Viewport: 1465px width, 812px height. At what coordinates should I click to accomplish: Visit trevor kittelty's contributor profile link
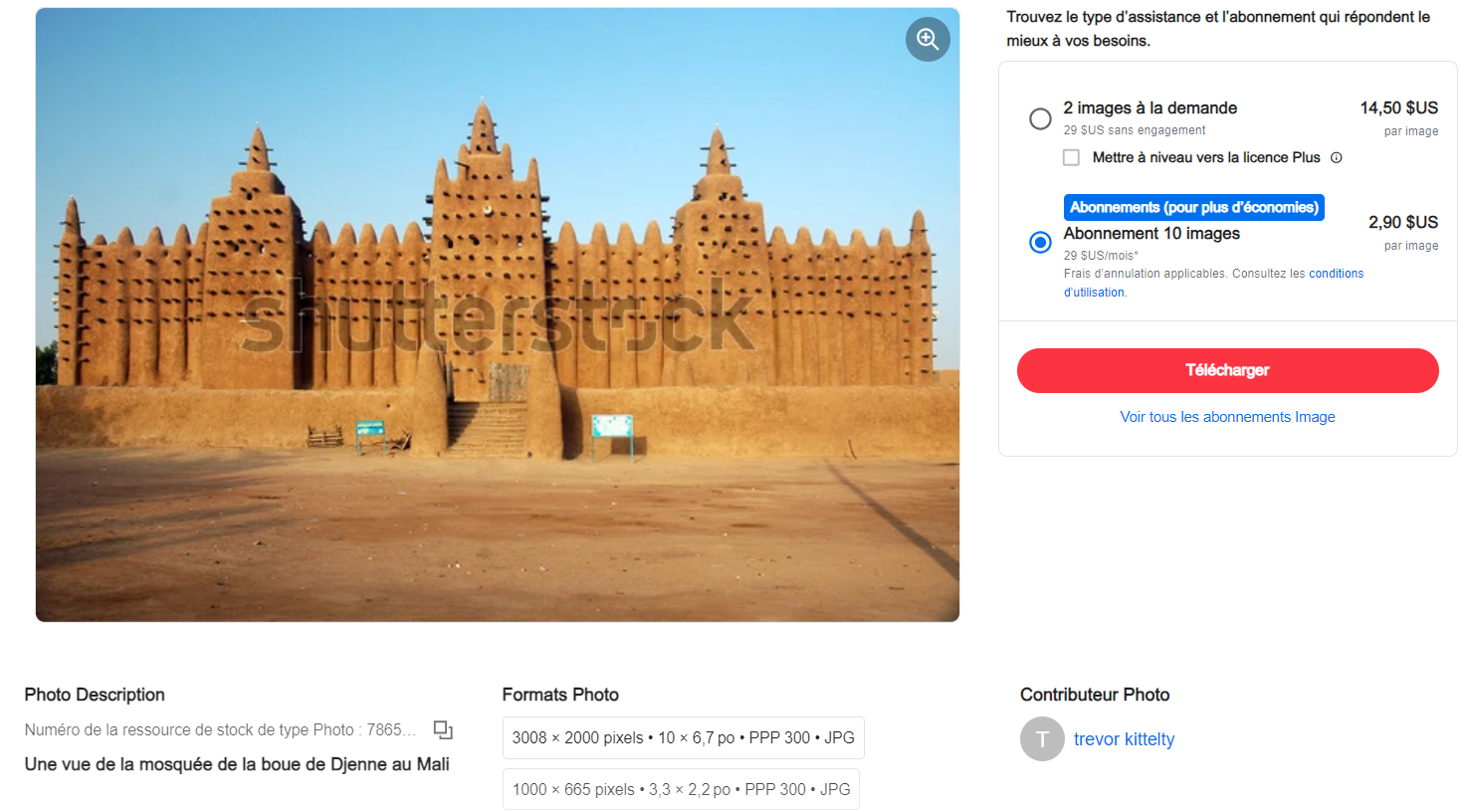coord(1124,739)
